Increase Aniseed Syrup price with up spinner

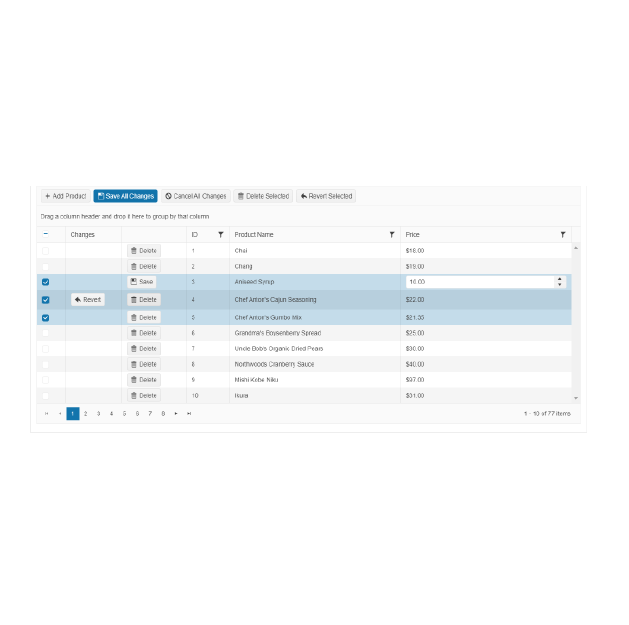(560, 279)
